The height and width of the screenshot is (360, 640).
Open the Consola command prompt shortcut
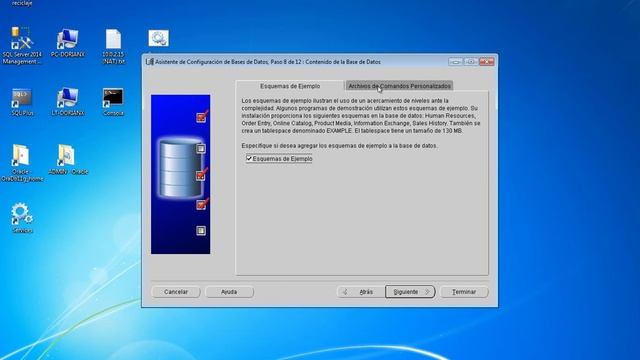113,102
